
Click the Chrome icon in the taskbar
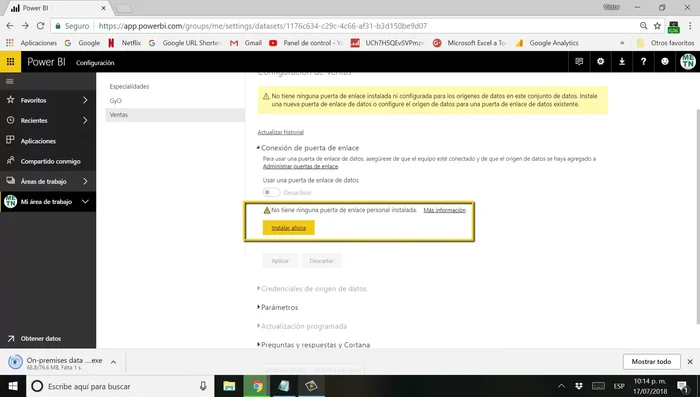tap(257, 386)
